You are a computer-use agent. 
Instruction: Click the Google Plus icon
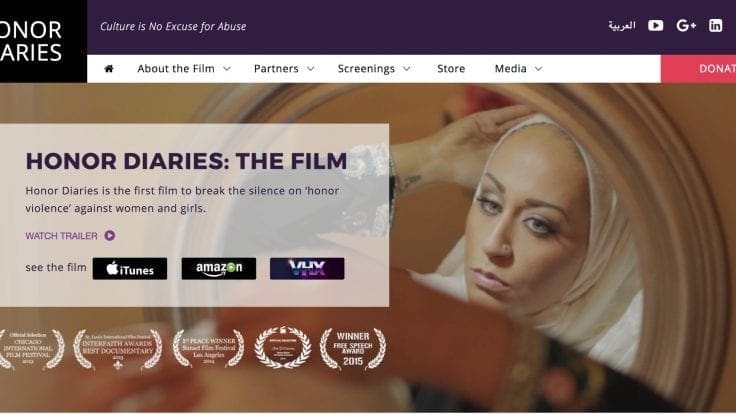click(x=686, y=25)
